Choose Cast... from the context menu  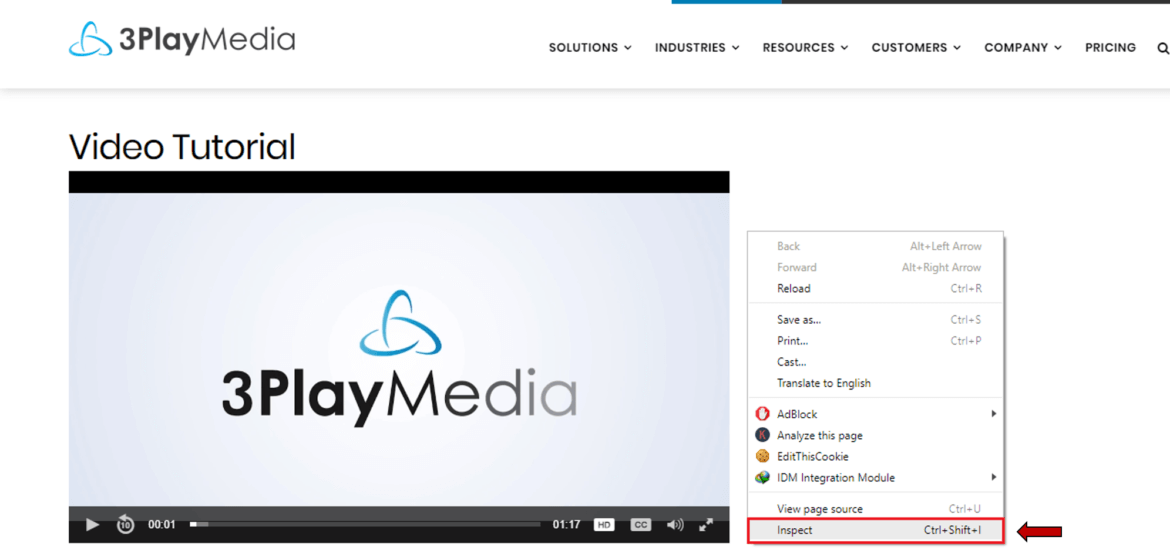876,362
